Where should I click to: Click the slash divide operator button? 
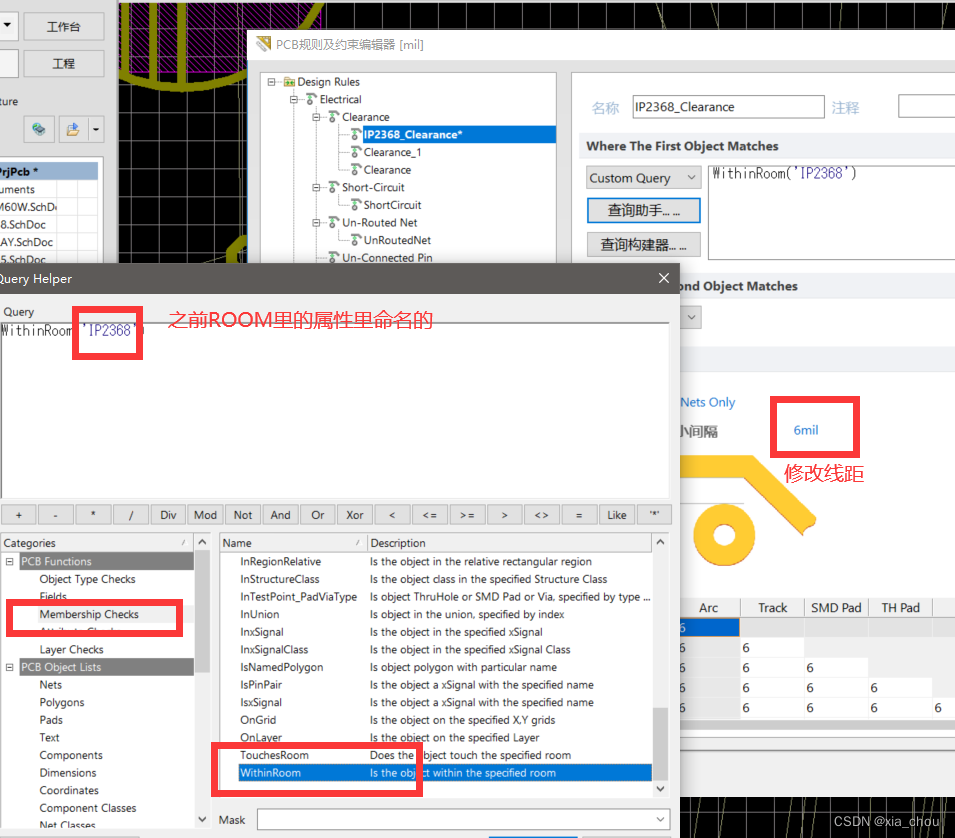(131, 515)
